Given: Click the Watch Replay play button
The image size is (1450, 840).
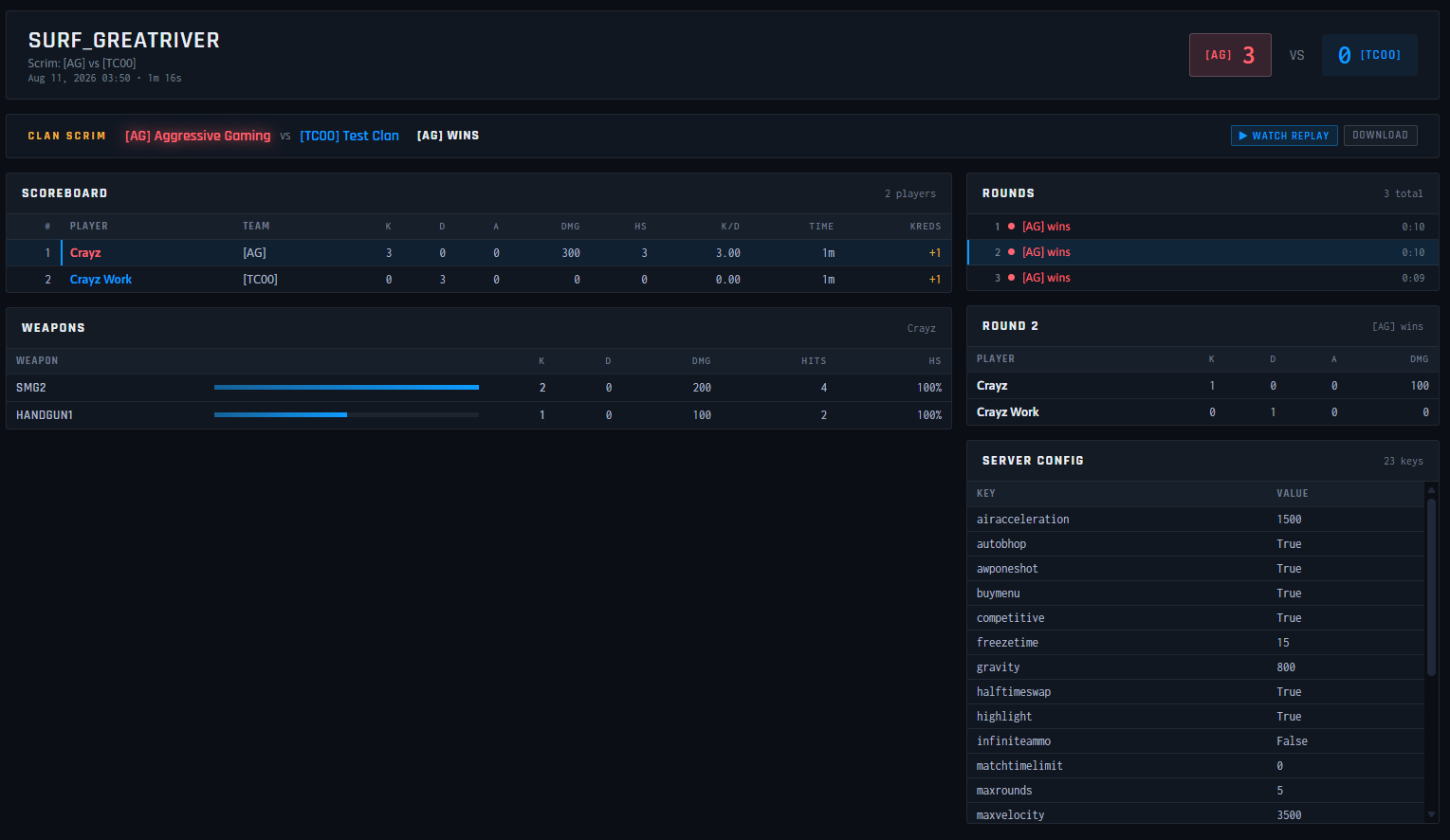Looking at the screenshot, I should click(1284, 136).
